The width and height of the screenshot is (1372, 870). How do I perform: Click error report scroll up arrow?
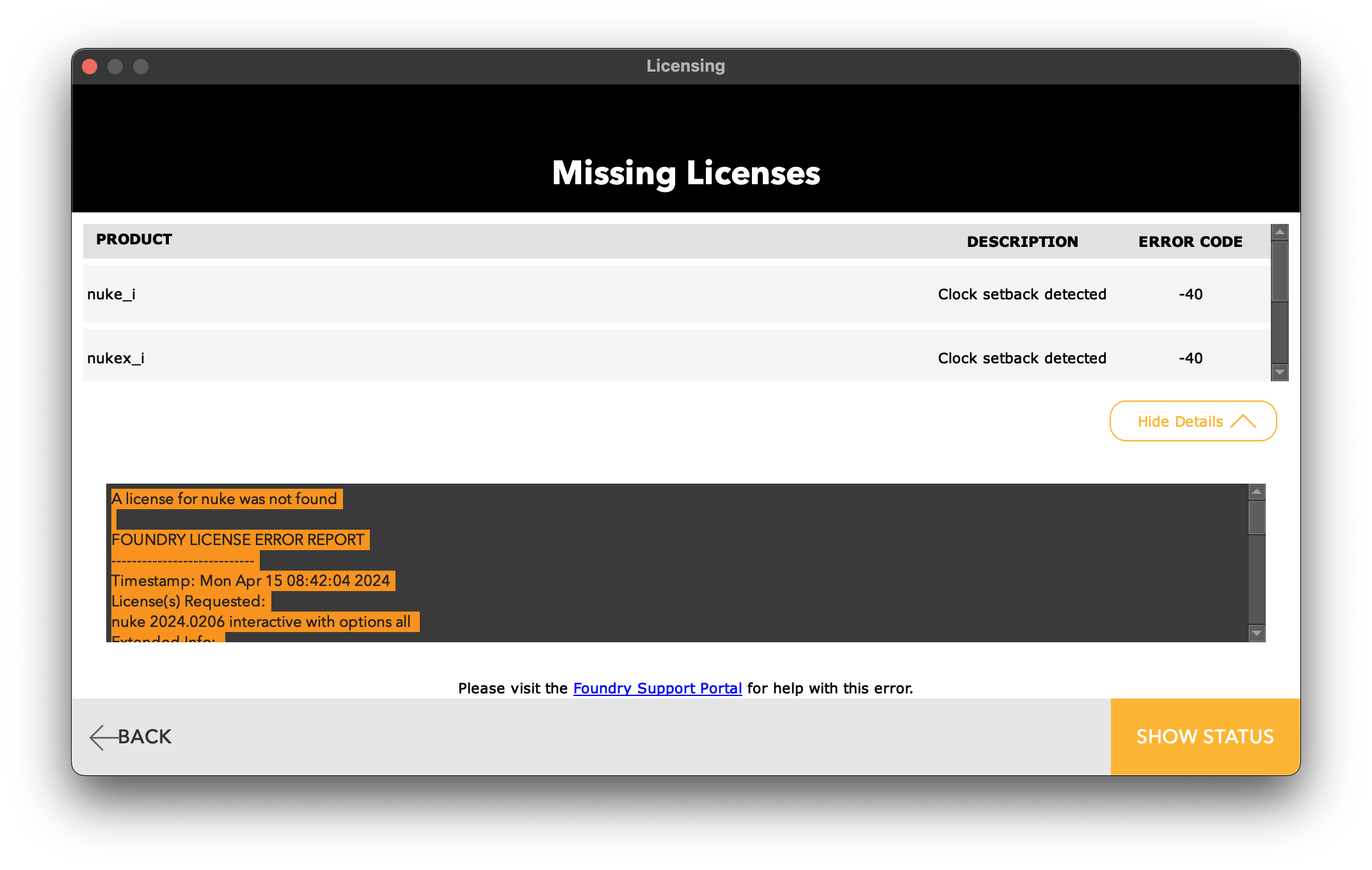pyautogui.click(x=1257, y=492)
